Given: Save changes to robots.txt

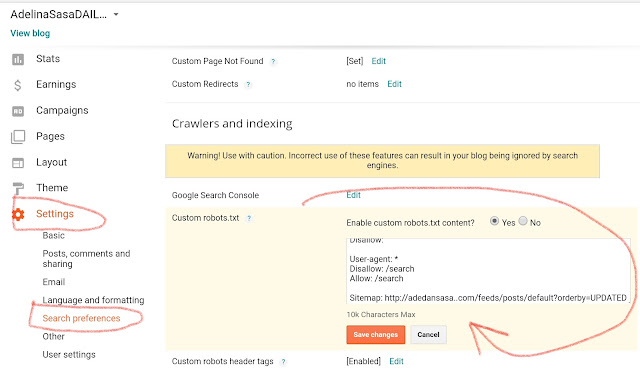Looking at the screenshot, I should [376, 335].
